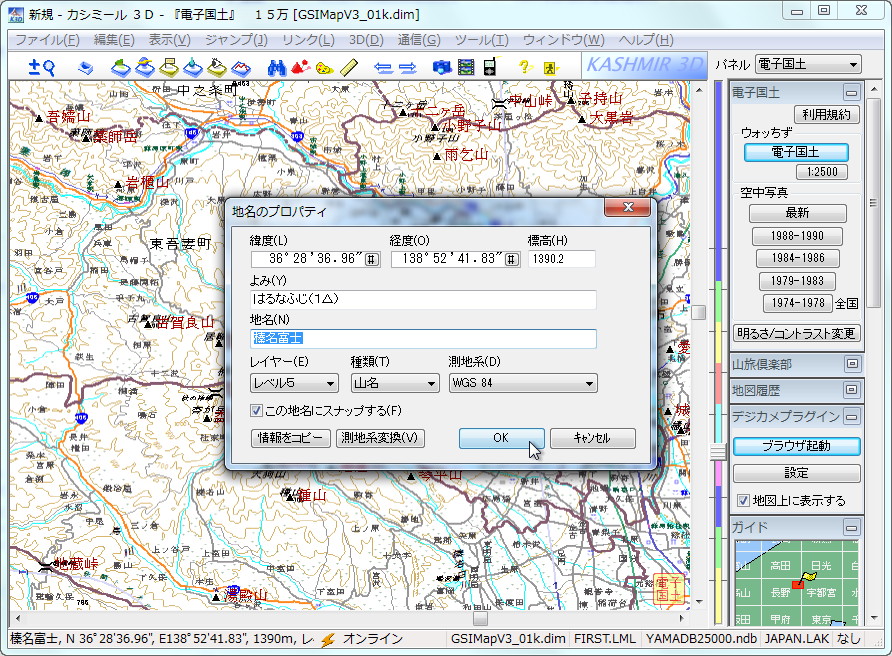892x656 pixels.
Task: Click YAMADB25000.ndb in the status bar
Action: 701,640
